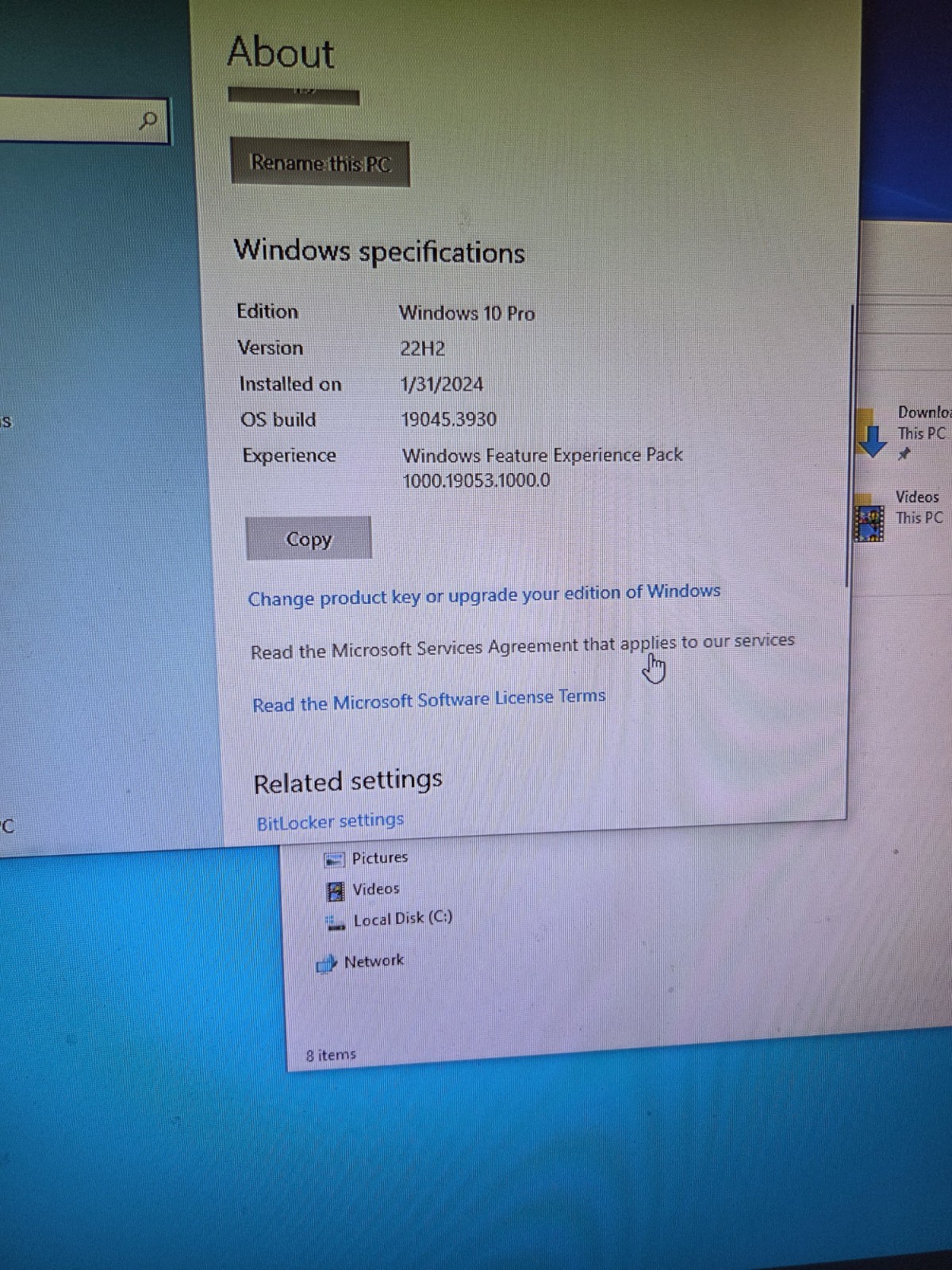The image size is (952, 1270).
Task: Click the Related settings heading
Action: pyautogui.click(x=347, y=781)
